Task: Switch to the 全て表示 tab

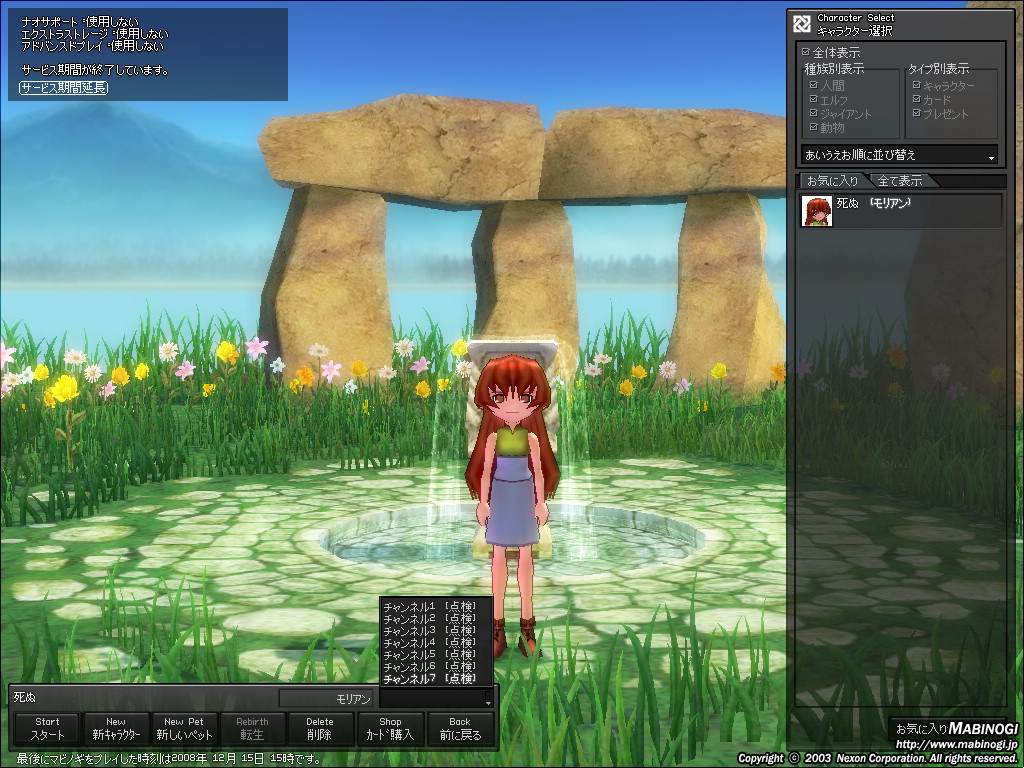Action: [900, 181]
